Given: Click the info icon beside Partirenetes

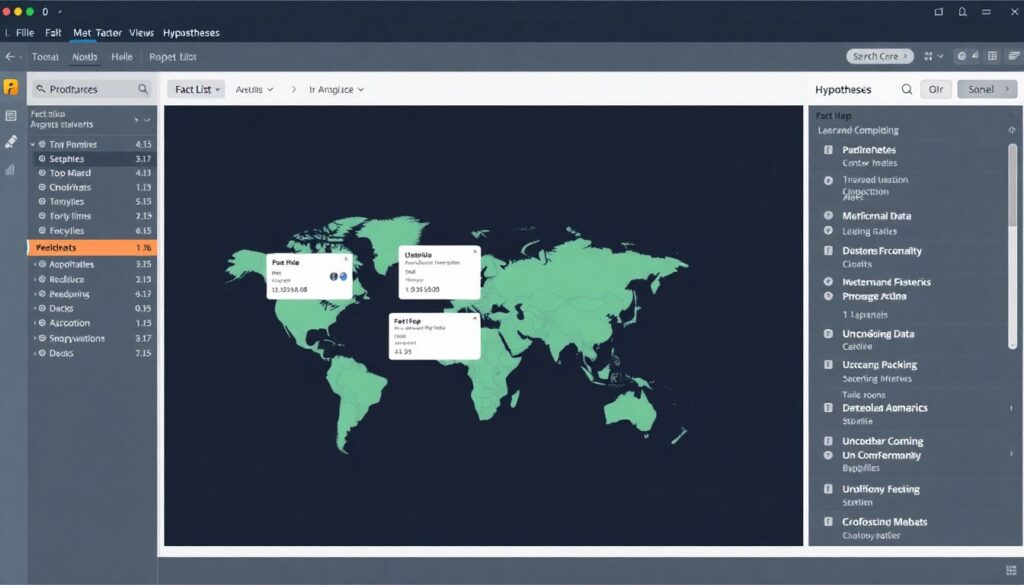Looking at the screenshot, I should [x=828, y=150].
